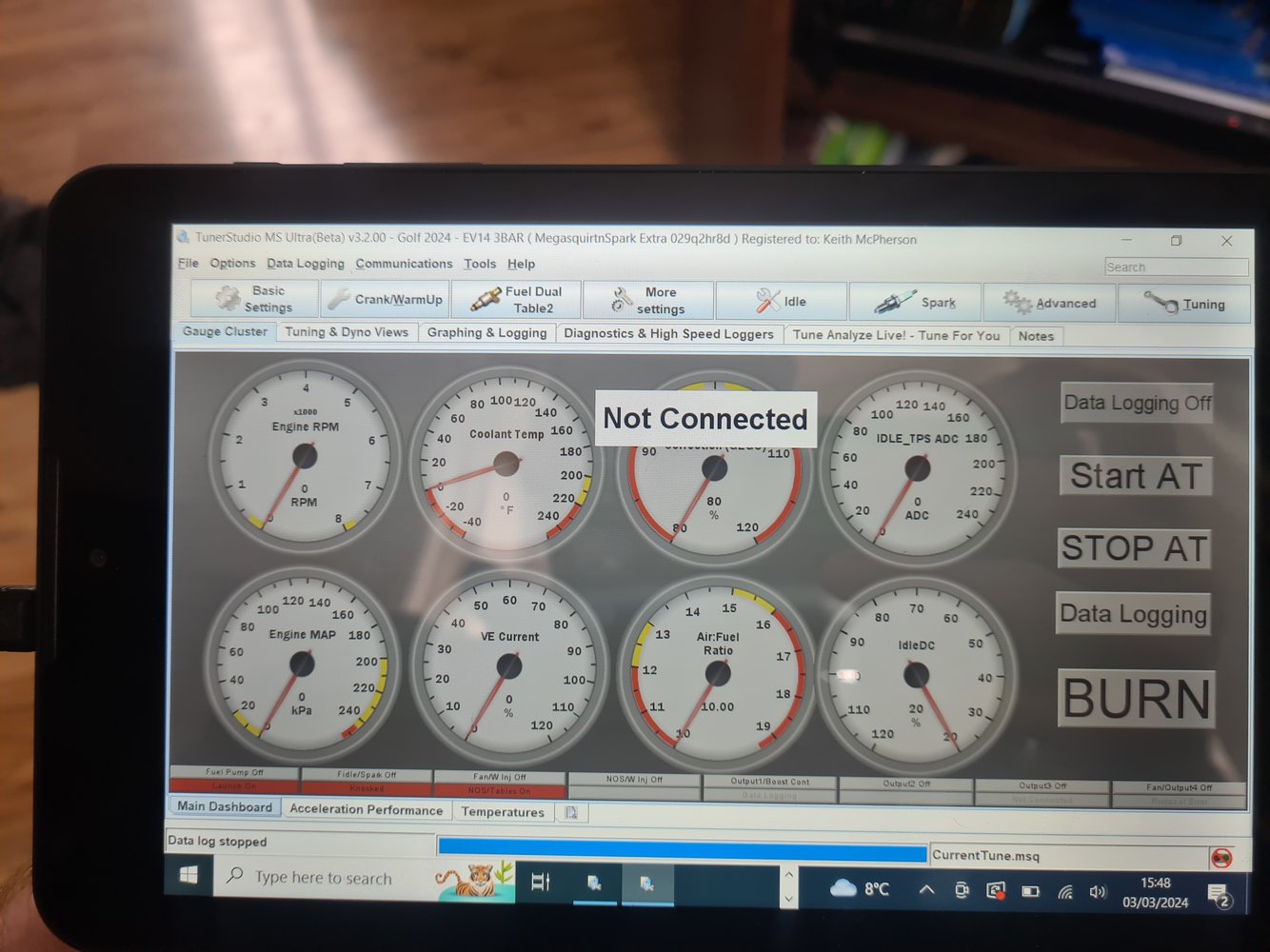Click the second TunerStudio taskbar icon
The height and width of the screenshot is (952, 1270).
646,884
